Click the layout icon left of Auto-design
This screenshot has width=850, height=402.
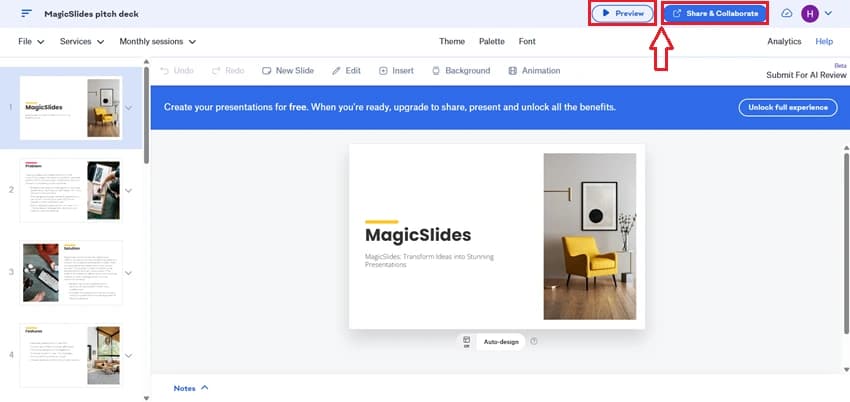click(467, 341)
